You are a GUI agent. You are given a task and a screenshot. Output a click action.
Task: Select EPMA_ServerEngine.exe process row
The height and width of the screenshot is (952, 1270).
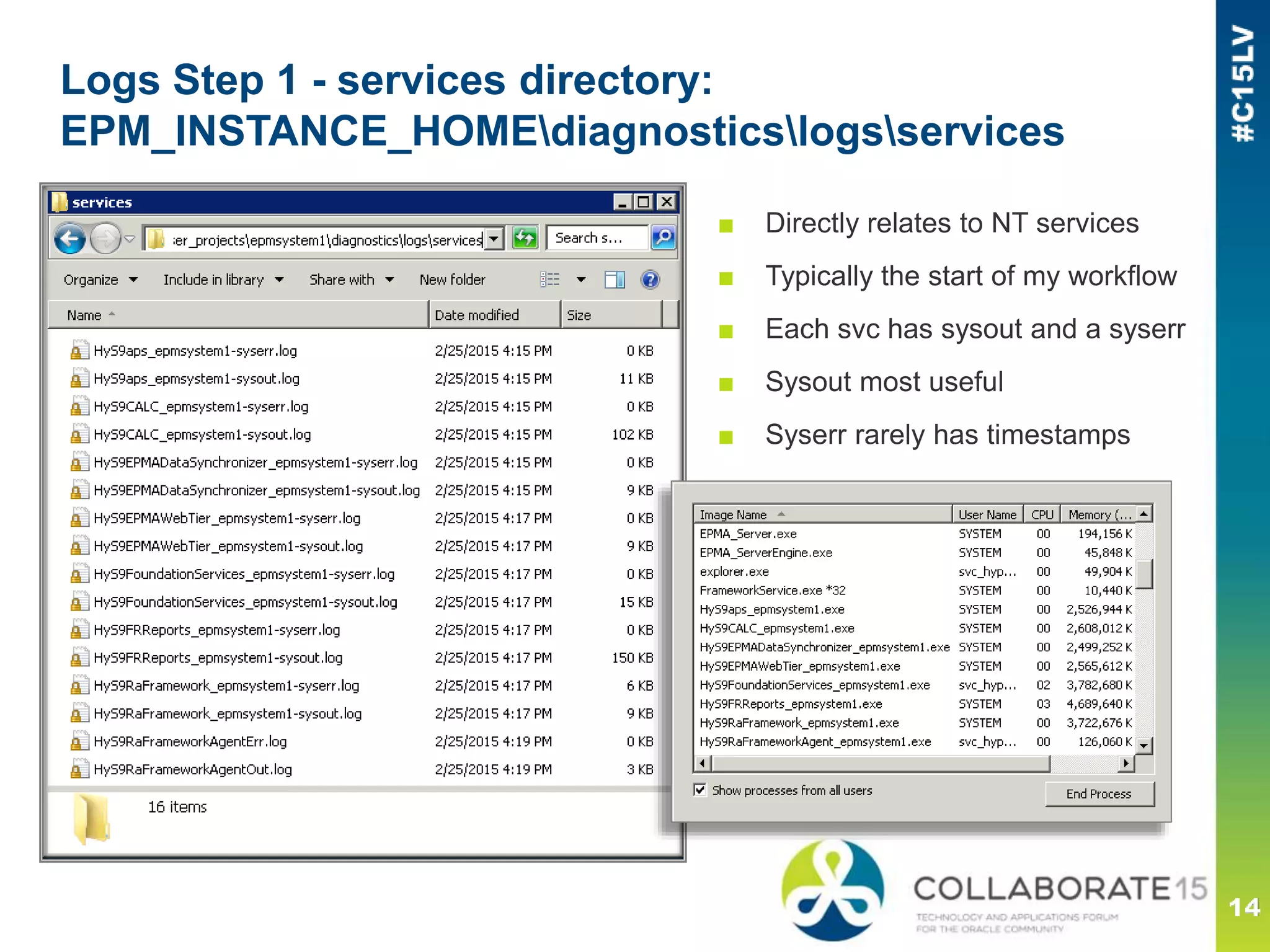pyautogui.click(x=915, y=552)
